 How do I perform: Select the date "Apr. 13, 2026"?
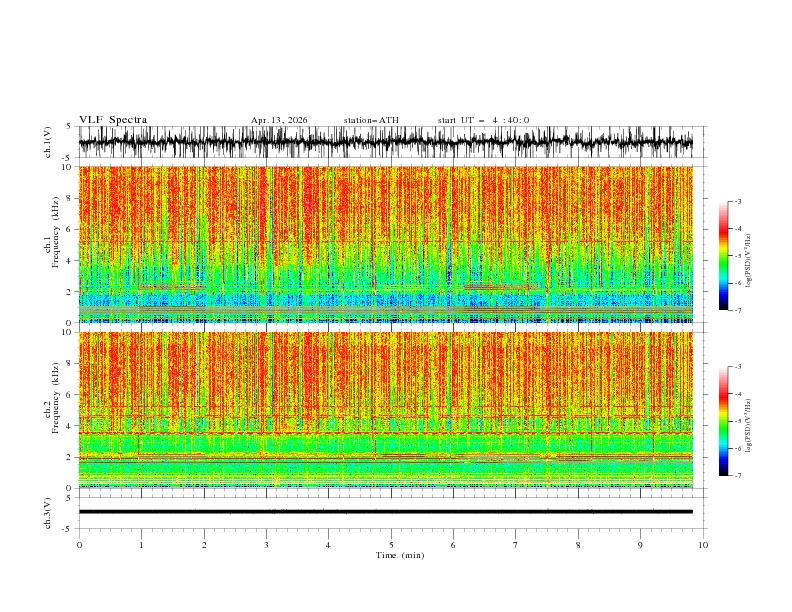pos(279,120)
